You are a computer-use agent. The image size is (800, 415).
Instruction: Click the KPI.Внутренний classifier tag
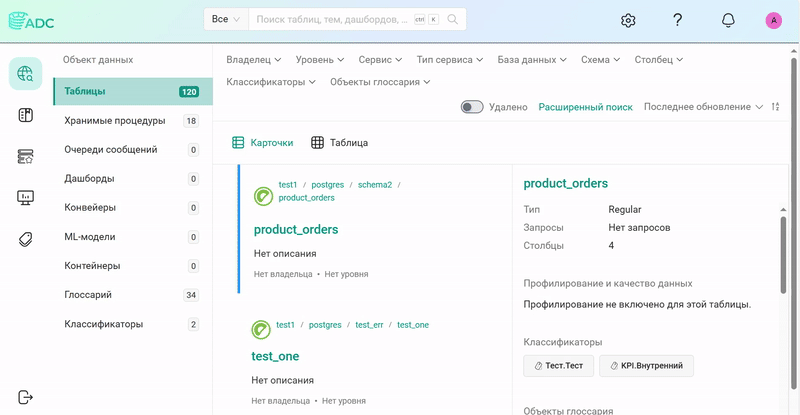[646, 365]
